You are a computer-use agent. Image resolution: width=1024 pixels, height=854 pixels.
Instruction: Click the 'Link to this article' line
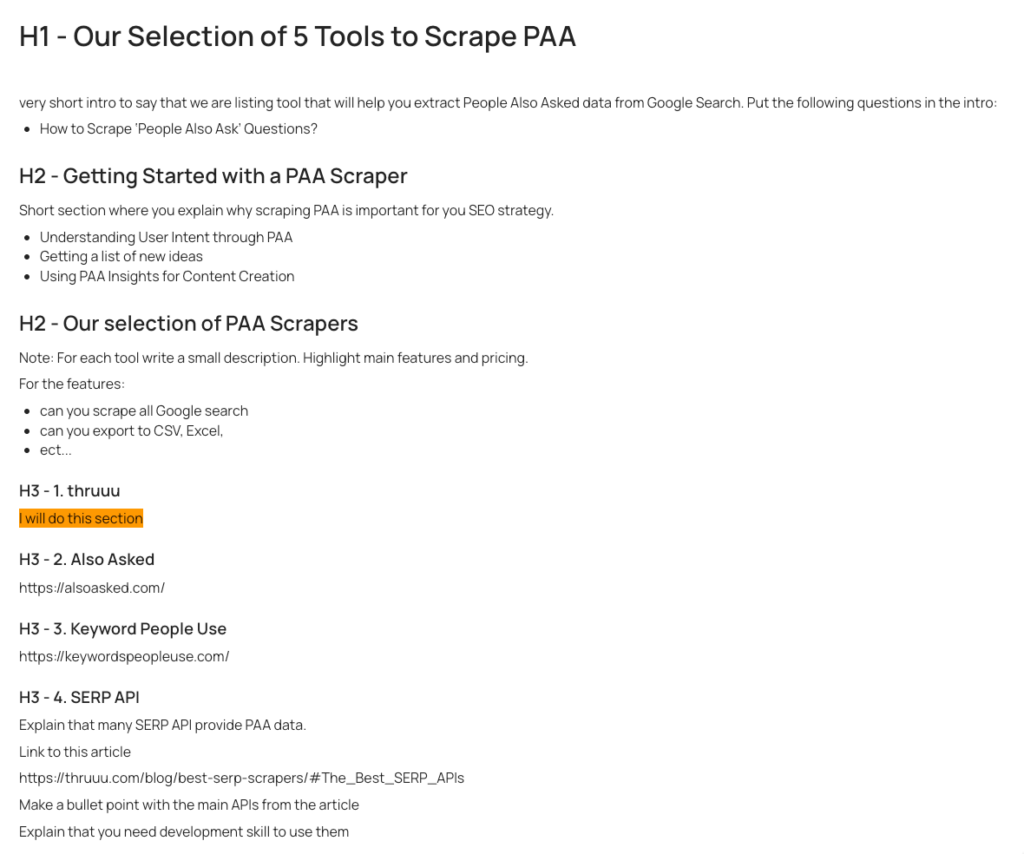[x=75, y=752]
